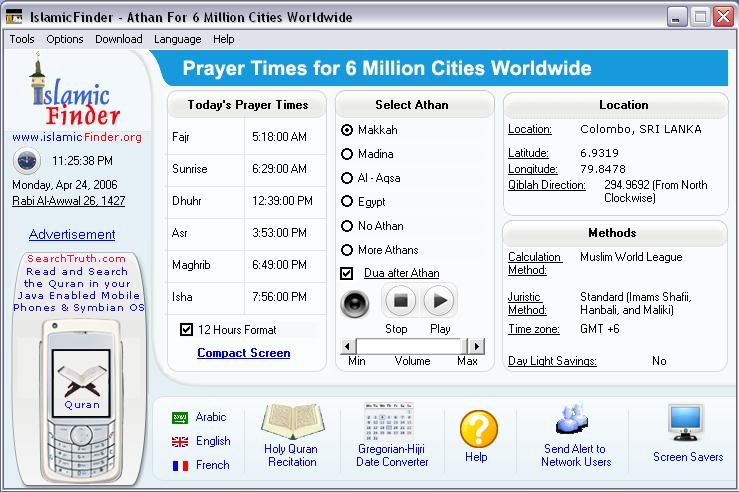
Task: Click the IslamicFinder logo
Action: click(75, 92)
